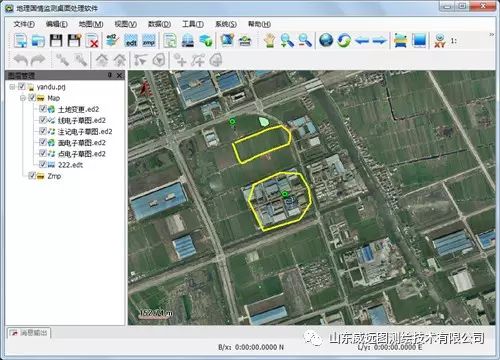The image size is (500, 360).
Task: Toggle the 222.edt layer checkbox
Action: tap(43, 164)
